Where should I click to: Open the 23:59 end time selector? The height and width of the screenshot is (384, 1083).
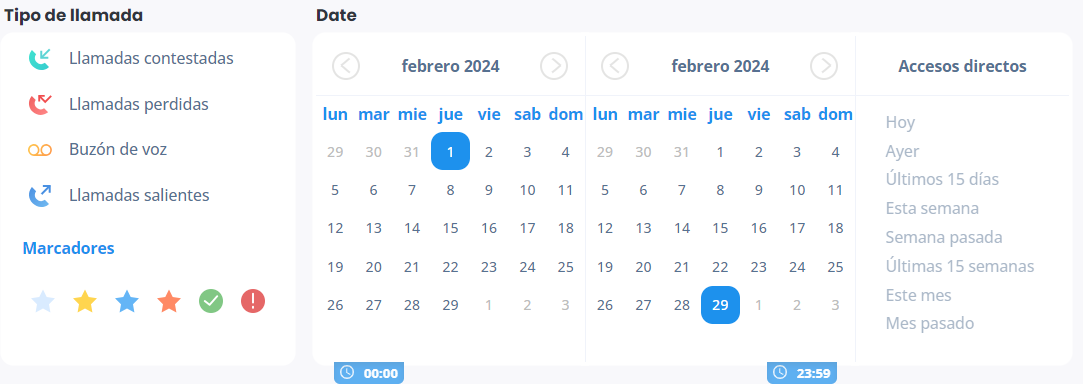(802, 373)
